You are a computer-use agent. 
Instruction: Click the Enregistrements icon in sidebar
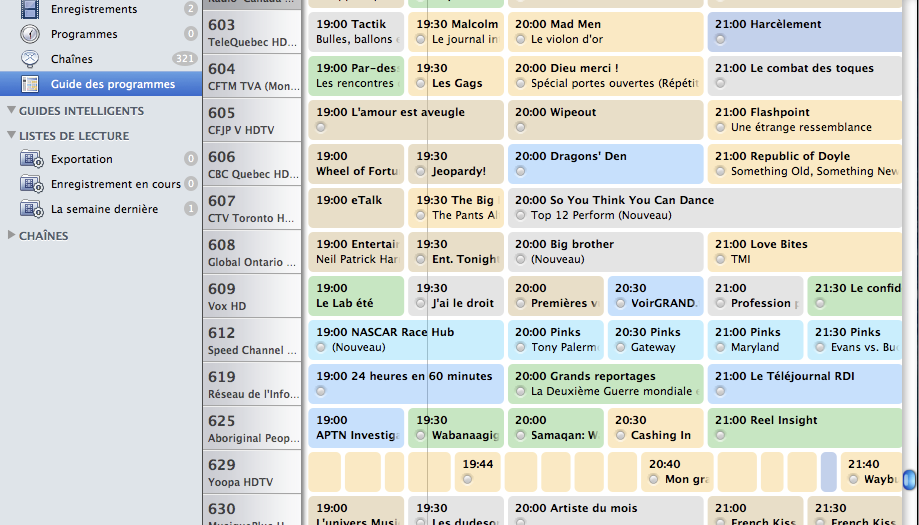pyautogui.click(x=31, y=10)
